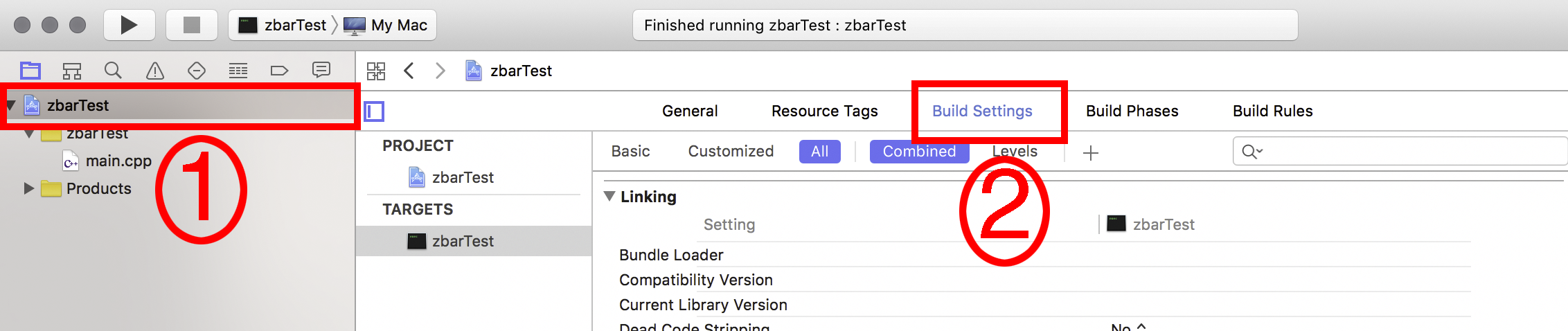Screen dimensions: 1568x331
Task: Switch to the Build Phases tab
Action: pos(1132,111)
